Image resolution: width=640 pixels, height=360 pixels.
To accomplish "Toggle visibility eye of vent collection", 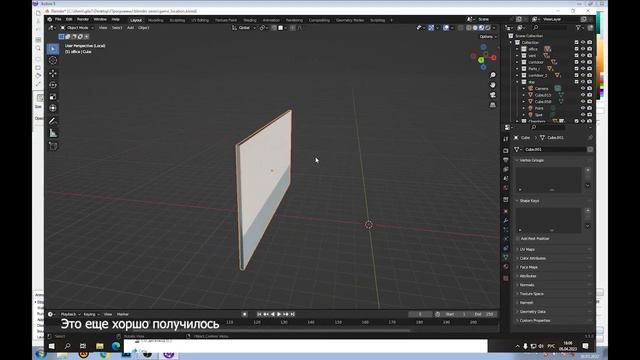I will point(583,56).
